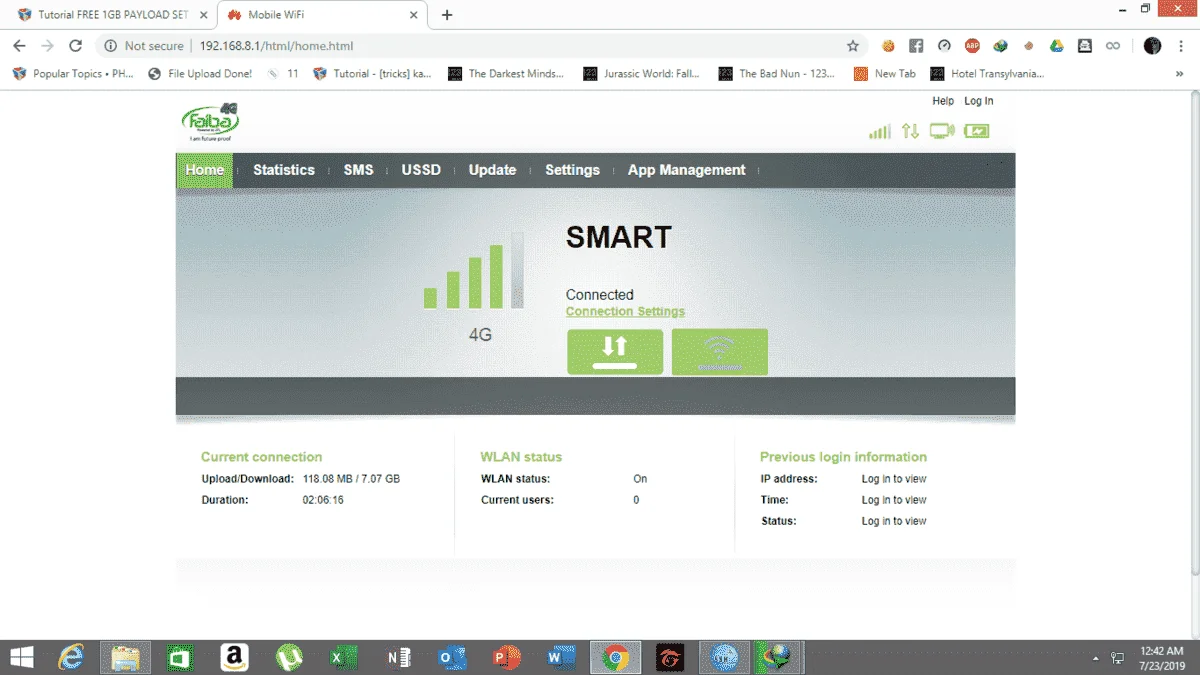Screen dimensions: 1200x675
Task: Open File Explorer from taskbar
Action: [125, 657]
